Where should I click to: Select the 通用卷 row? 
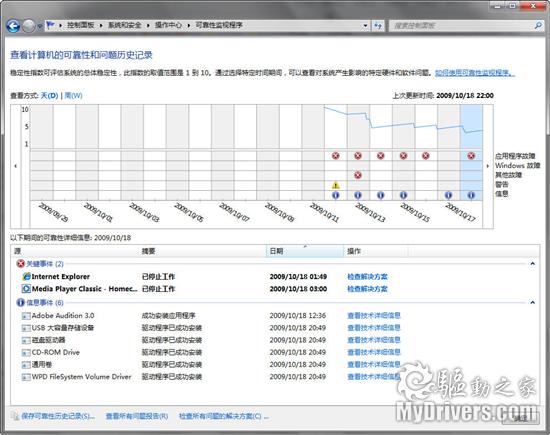click(x=275, y=364)
